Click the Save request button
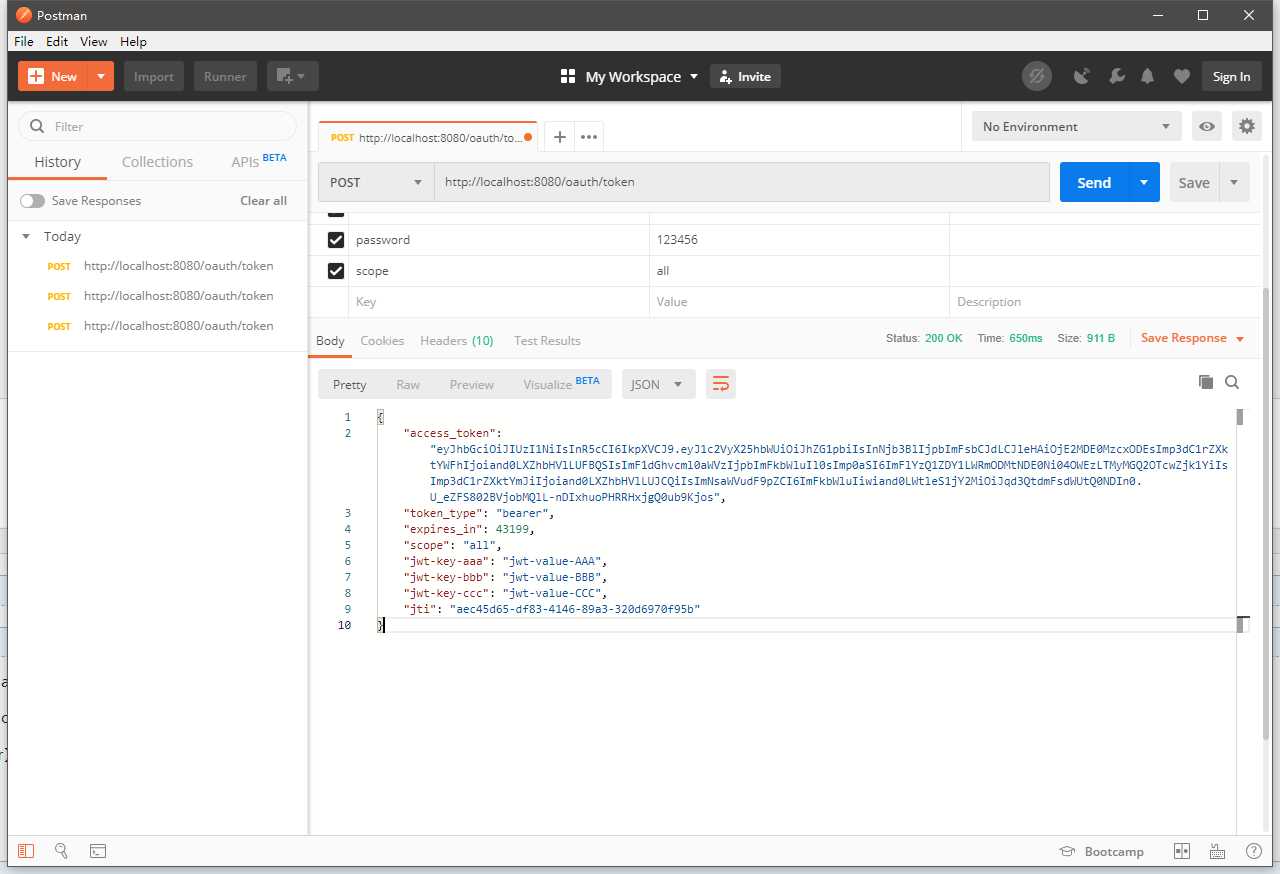The image size is (1280, 874). (x=1194, y=182)
